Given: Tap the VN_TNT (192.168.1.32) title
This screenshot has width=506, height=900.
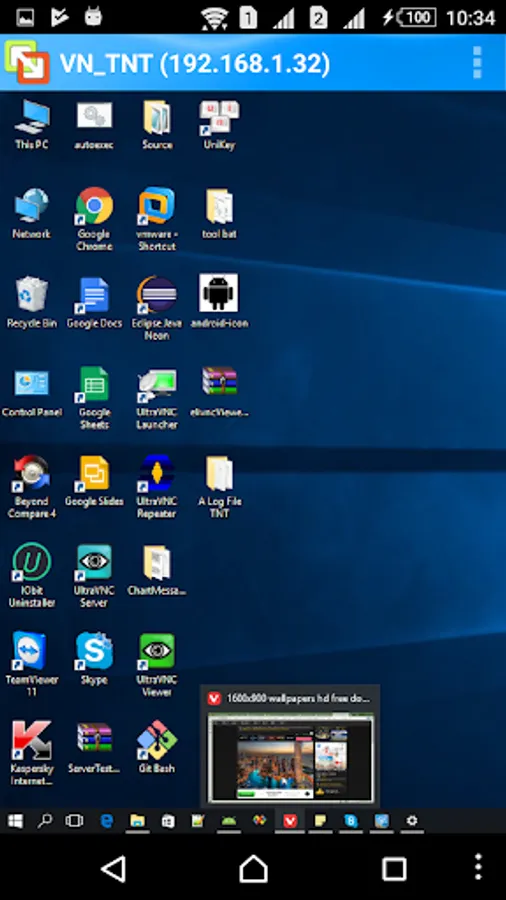Looking at the screenshot, I should 195,63.
